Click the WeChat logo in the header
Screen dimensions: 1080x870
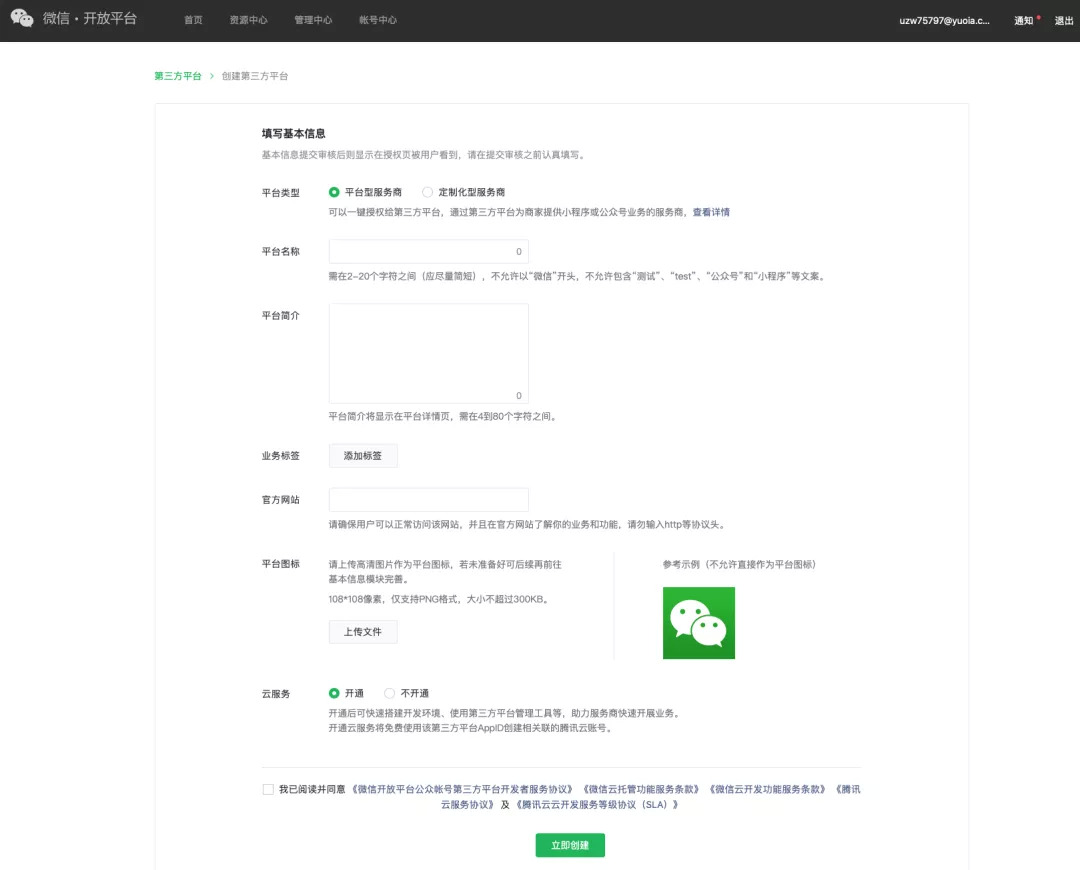(22, 19)
